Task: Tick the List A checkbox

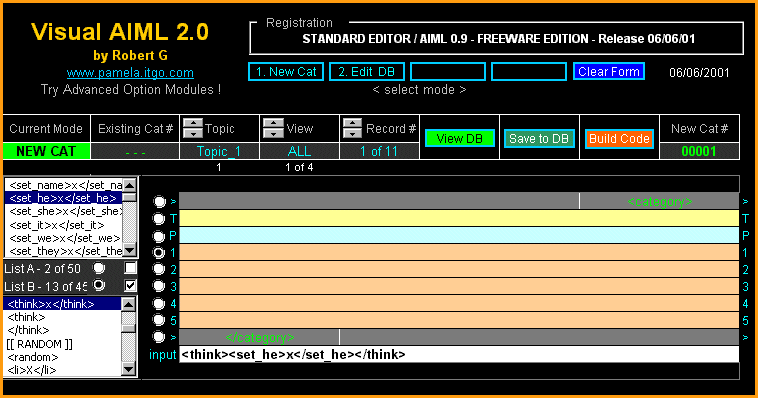Action: tap(130, 267)
